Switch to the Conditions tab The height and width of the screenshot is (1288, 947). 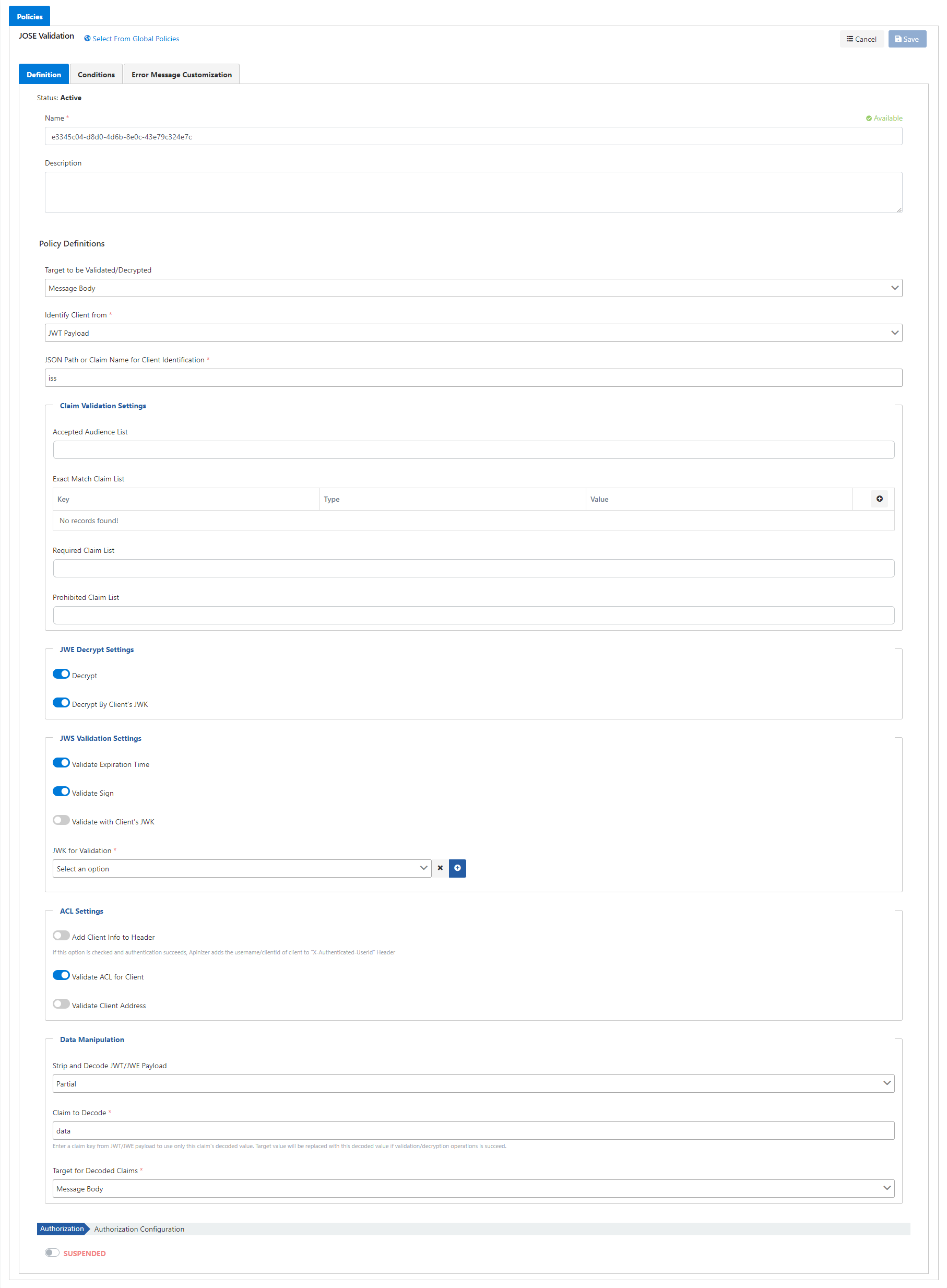pyautogui.click(x=96, y=75)
